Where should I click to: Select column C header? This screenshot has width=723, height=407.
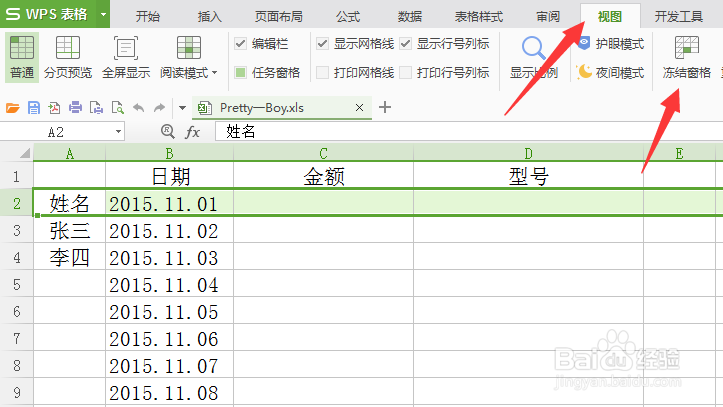[x=323, y=153]
